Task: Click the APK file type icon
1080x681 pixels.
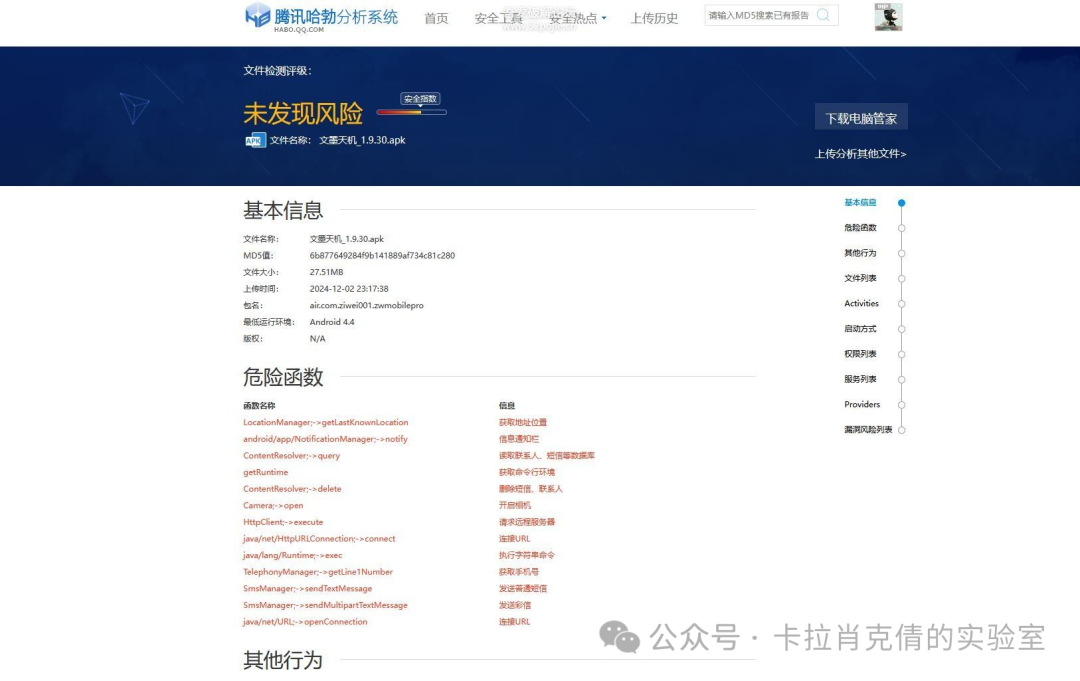Action: click(255, 140)
